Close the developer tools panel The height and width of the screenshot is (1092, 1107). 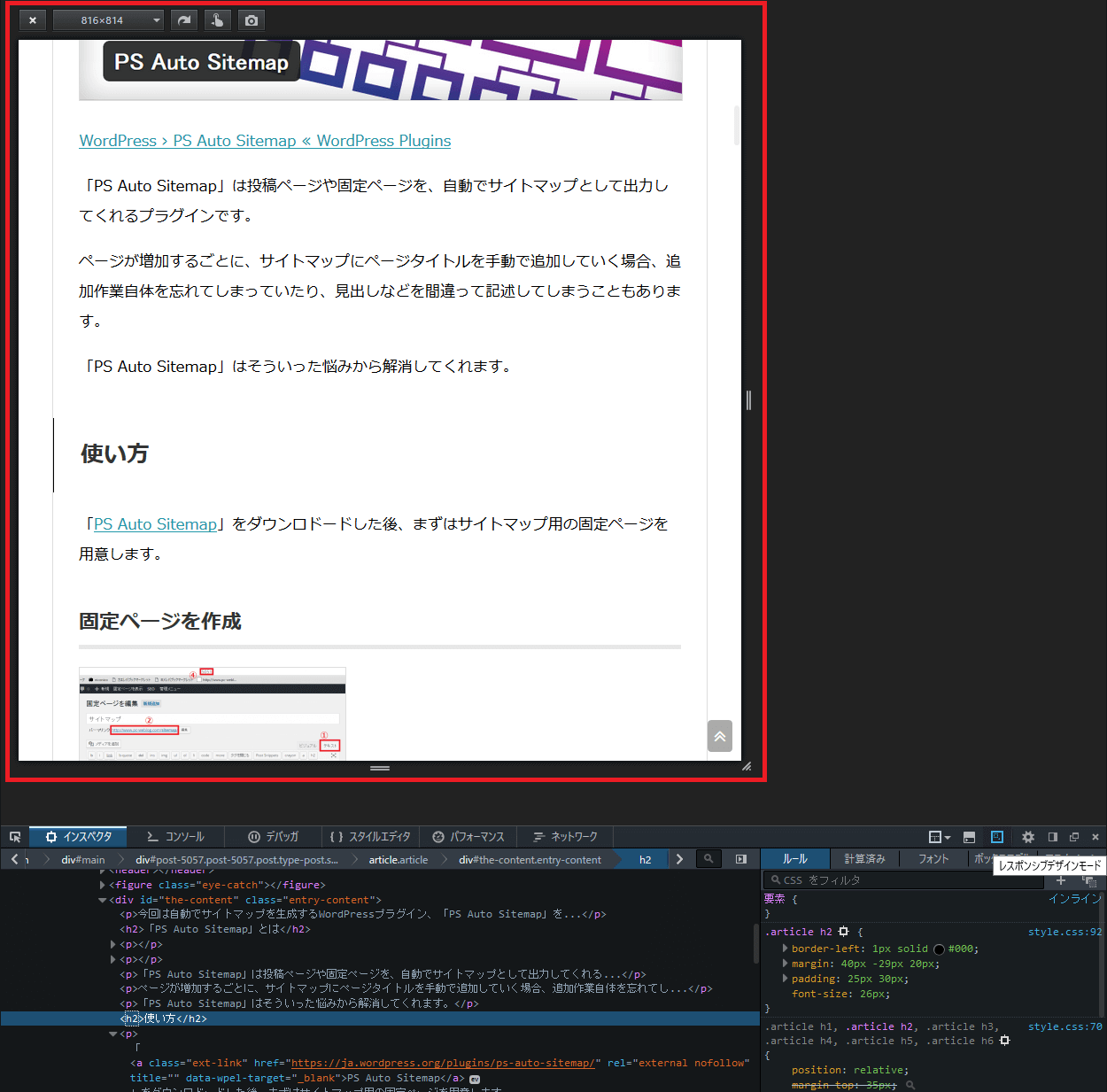click(1095, 837)
